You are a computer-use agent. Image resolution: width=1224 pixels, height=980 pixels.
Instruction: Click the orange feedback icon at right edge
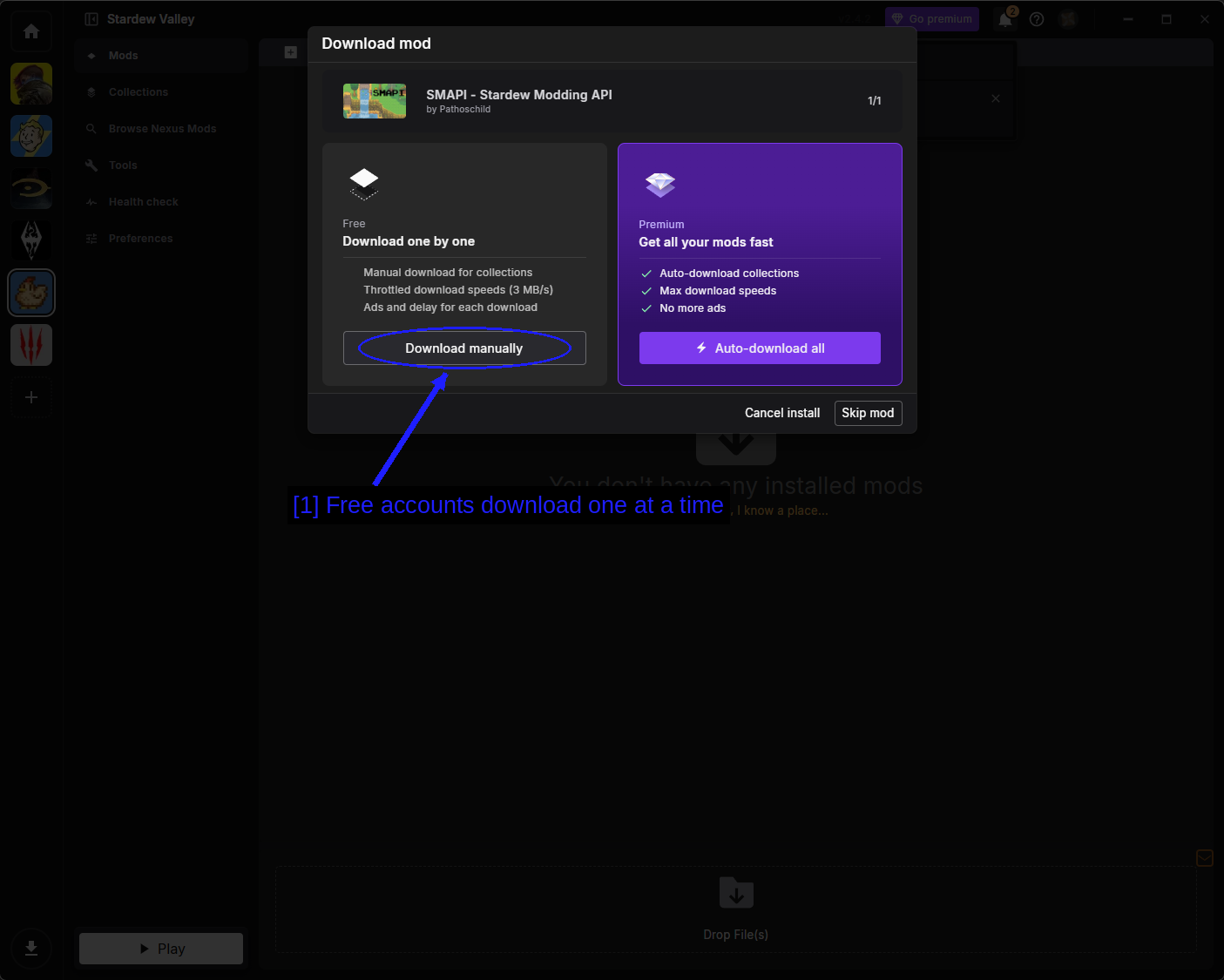pos(1205,859)
